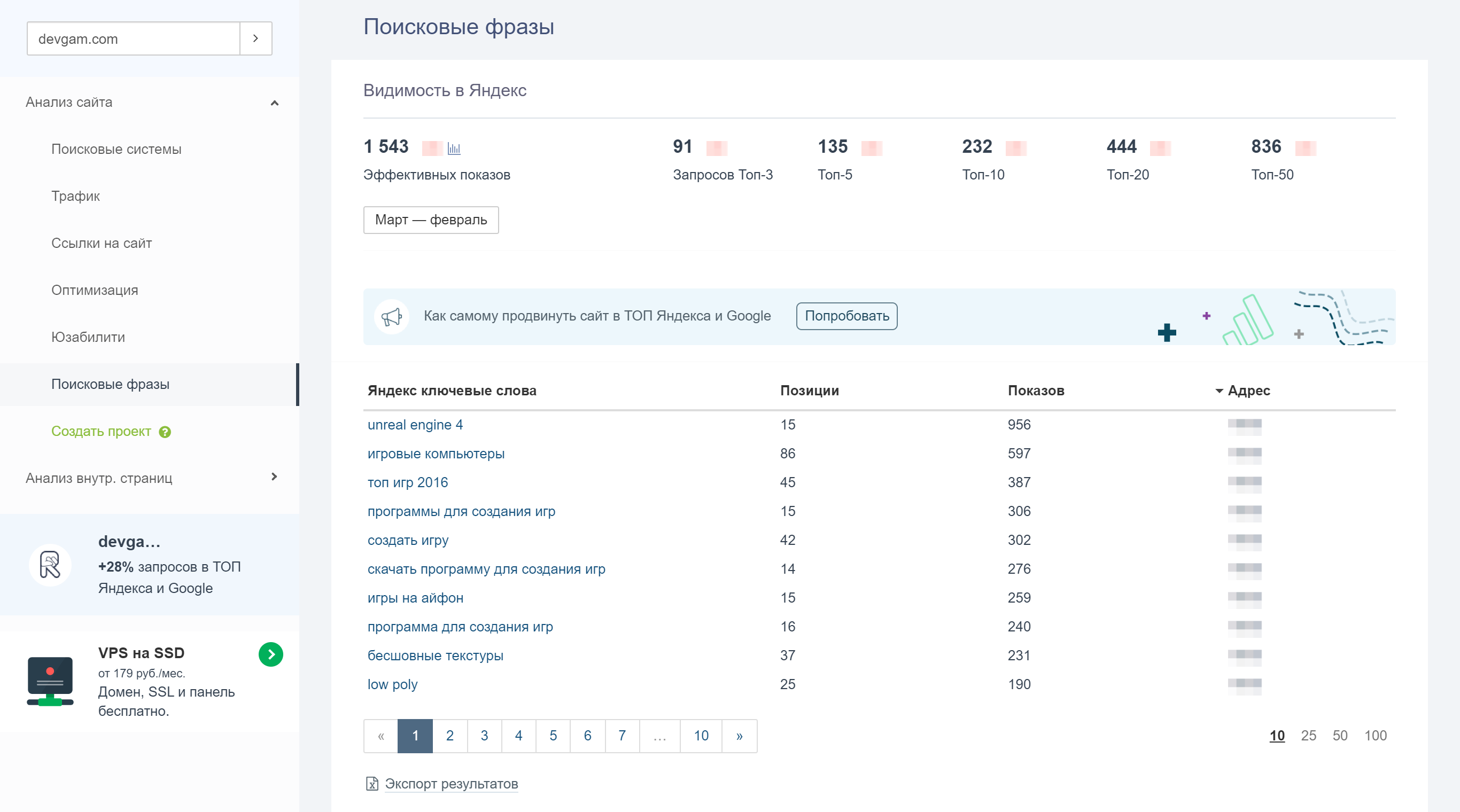Screen dimensions: 1460x812
Task: Submit the domain with the arrow button
Action: [x=255, y=38]
